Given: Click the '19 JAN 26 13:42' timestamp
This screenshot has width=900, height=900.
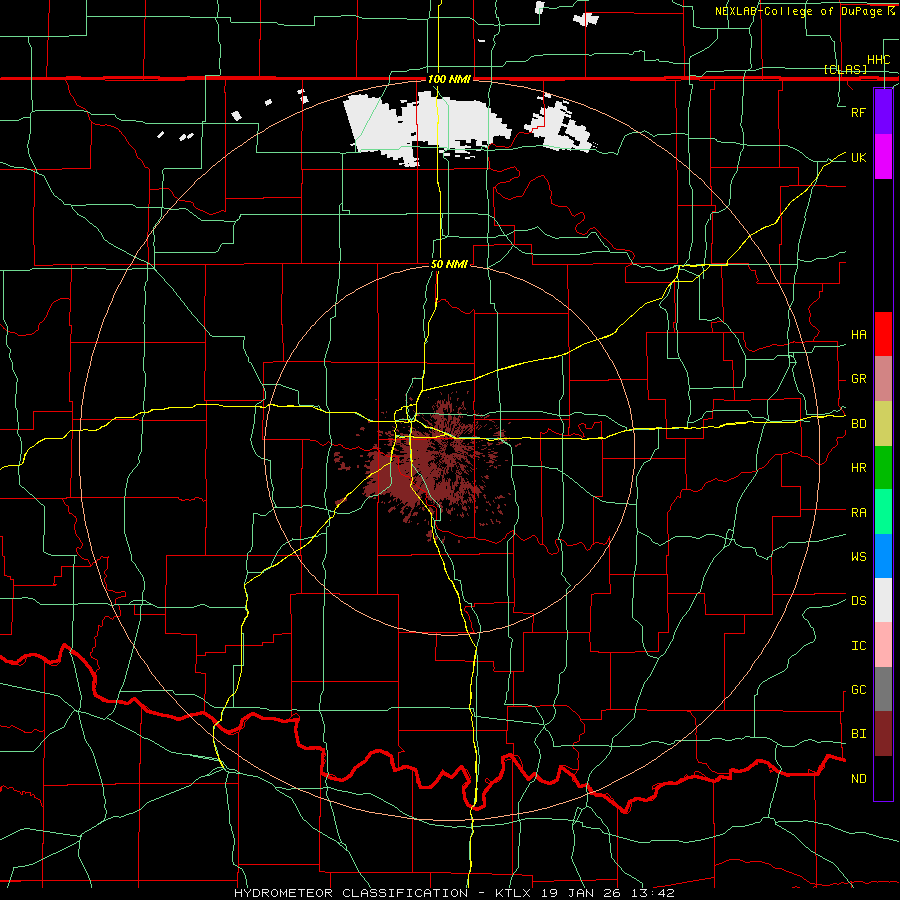Looking at the screenshot, I should [607, 893].
